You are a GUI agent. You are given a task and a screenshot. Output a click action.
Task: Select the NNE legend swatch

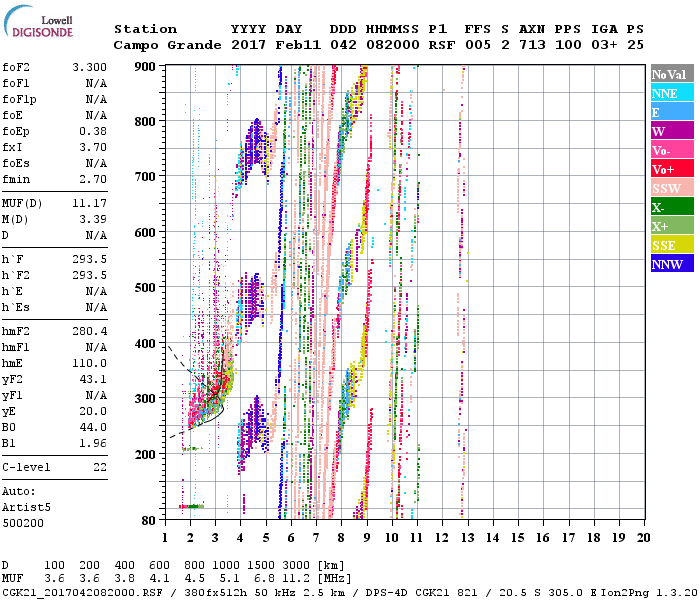(672, 93)
